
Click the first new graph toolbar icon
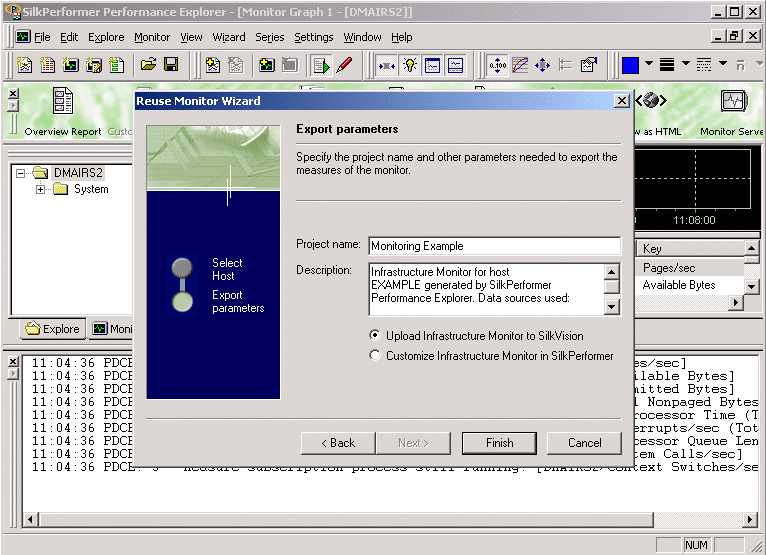click(x=25, y=64)
